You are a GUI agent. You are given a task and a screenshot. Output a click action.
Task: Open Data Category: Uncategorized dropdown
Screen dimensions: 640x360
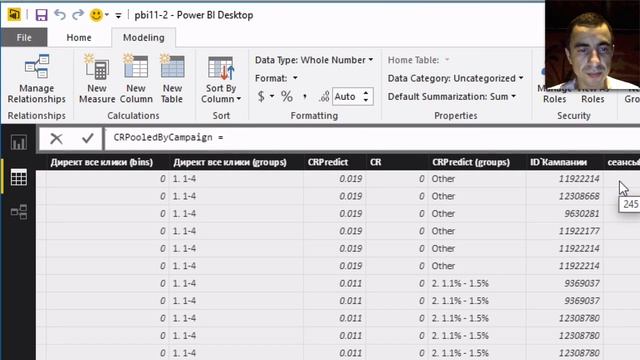coord(455,78)
